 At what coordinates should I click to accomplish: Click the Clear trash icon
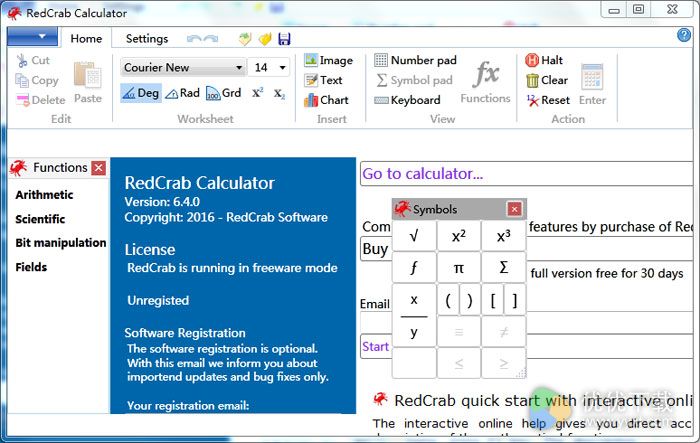point(532,80)
